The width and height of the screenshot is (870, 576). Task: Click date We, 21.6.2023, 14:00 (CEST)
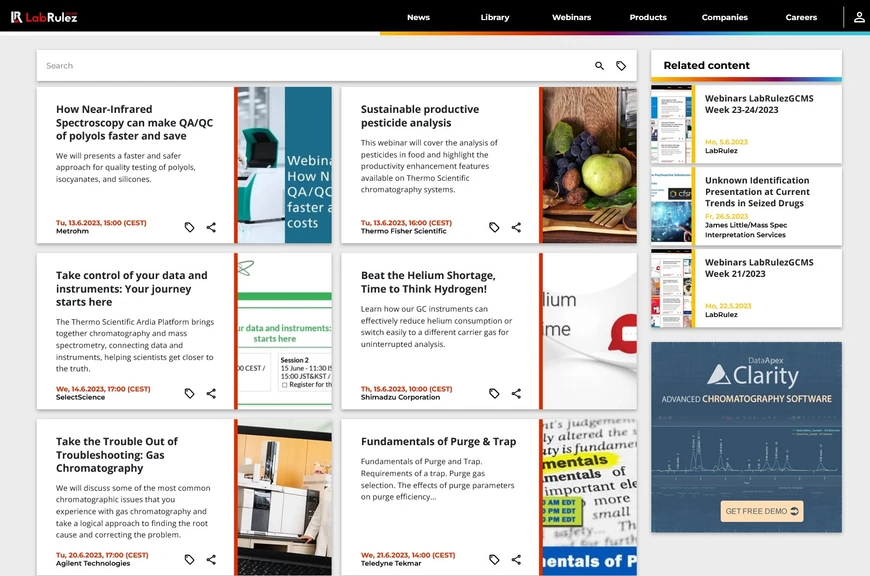coord(408,555)
